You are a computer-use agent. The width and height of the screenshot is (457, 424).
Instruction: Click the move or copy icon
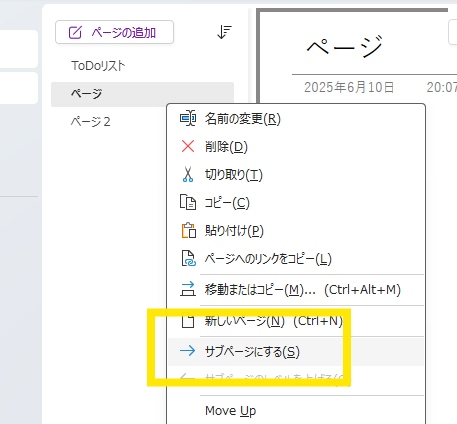pos(188,289)
